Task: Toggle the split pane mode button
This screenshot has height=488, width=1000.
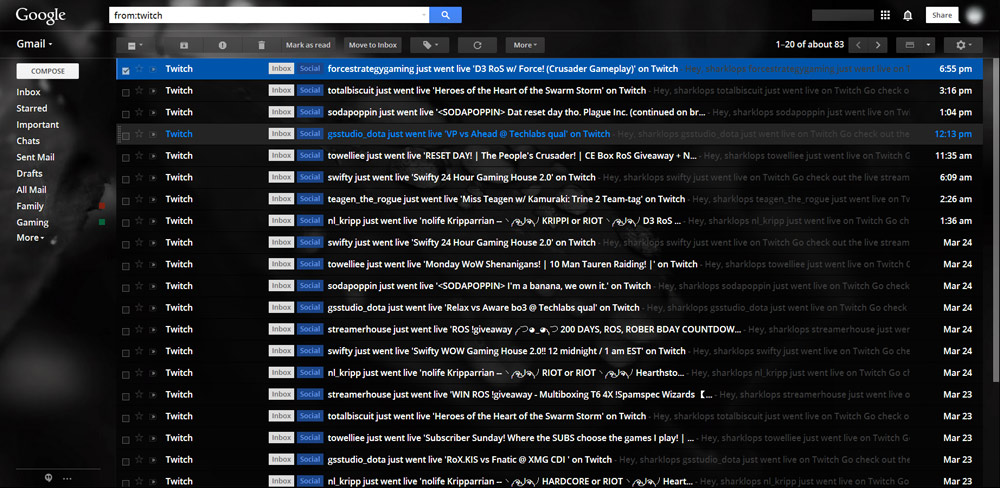Action: (909, 45)
